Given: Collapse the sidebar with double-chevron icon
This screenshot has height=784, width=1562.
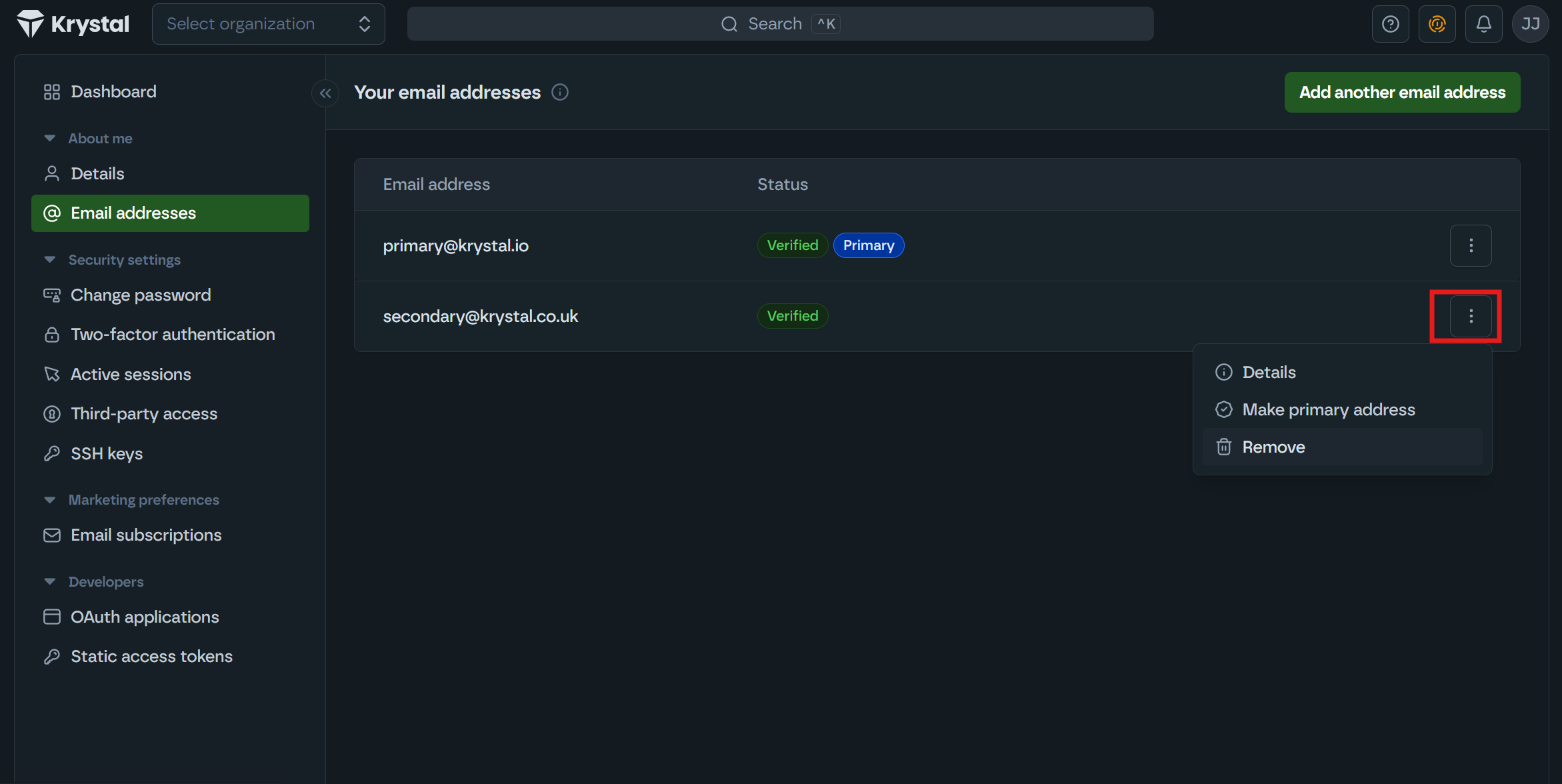Looking at the screenshot, I should pyautogui.click(x=325, y=93).
